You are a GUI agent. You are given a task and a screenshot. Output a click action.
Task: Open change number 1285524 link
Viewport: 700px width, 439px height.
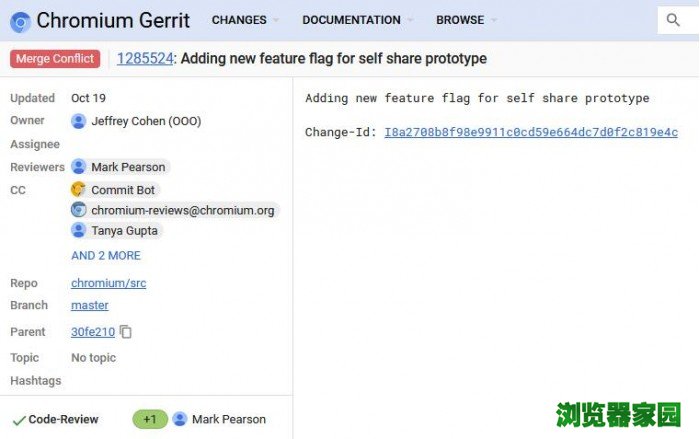click(145, 59)
